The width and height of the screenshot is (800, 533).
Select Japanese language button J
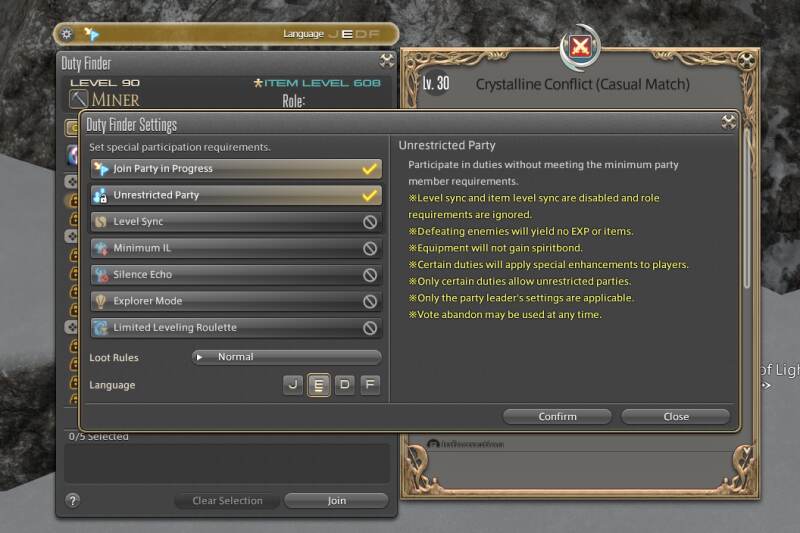pos(293,385)
